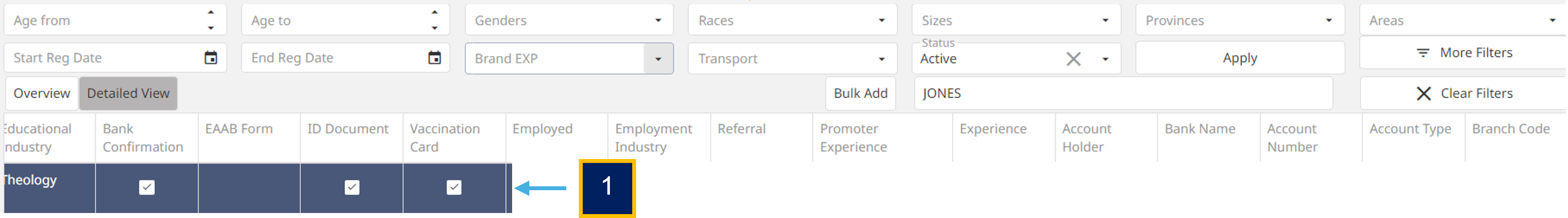The image size is (1568, 218).
Task: Click the More Filters filter icon
Action: 1424,53
